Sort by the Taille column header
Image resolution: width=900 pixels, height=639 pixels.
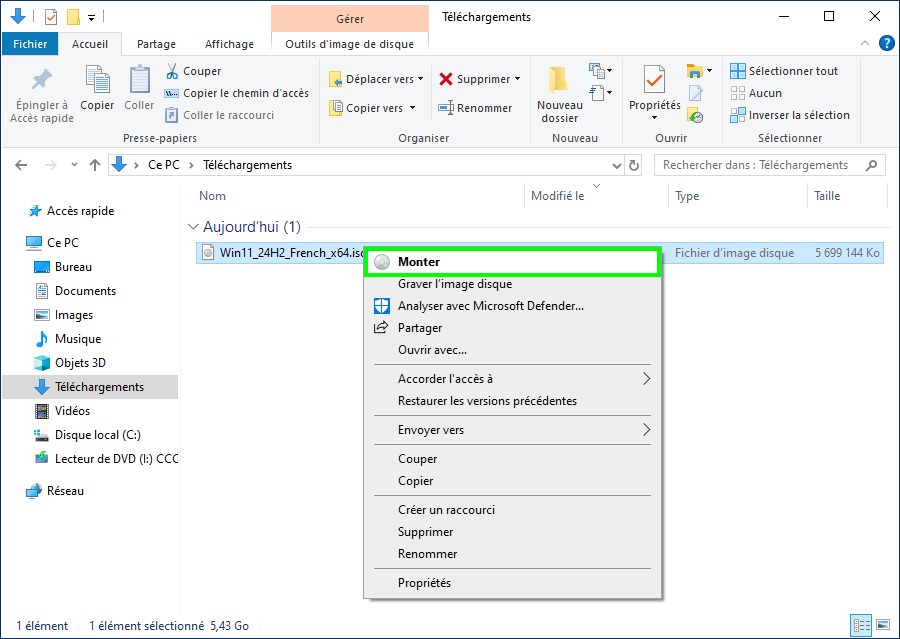click(827, 196)
